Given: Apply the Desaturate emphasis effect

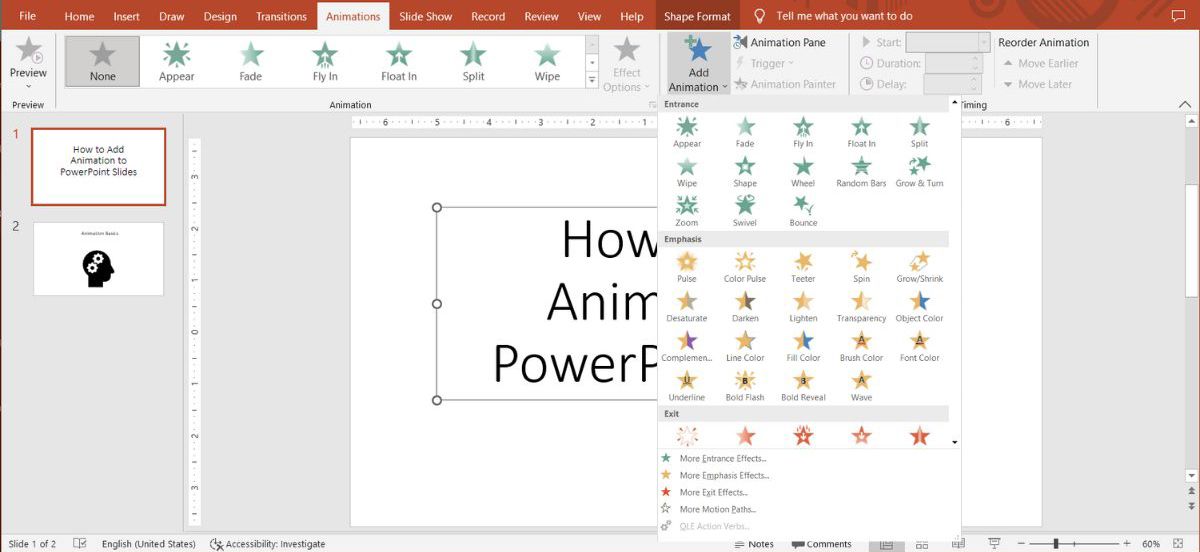Looking at the screenshot, I should pos(686,307).
